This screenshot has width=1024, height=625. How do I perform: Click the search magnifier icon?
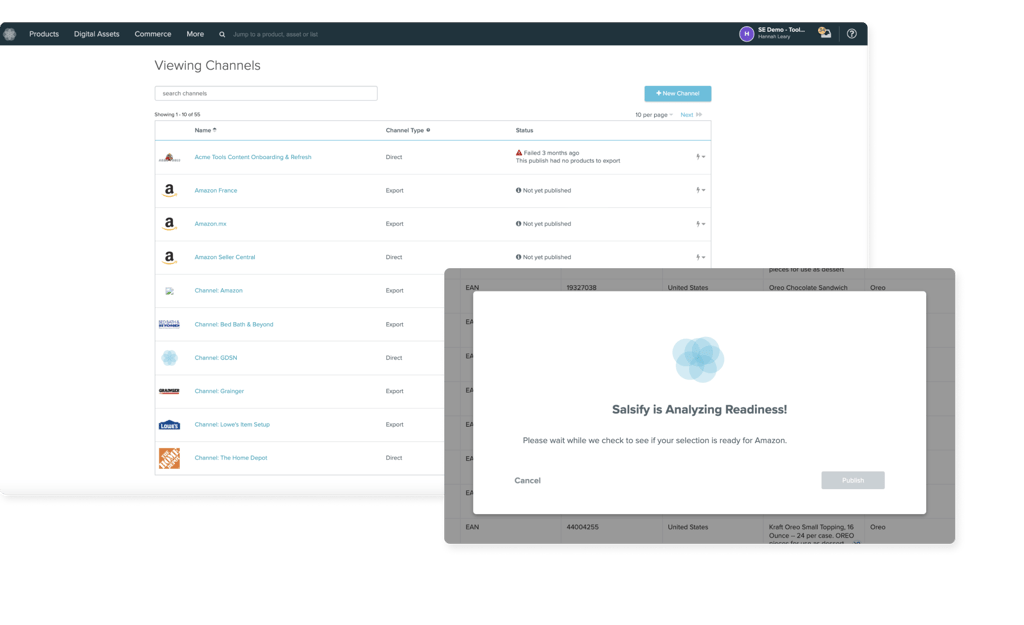[222, 35]
